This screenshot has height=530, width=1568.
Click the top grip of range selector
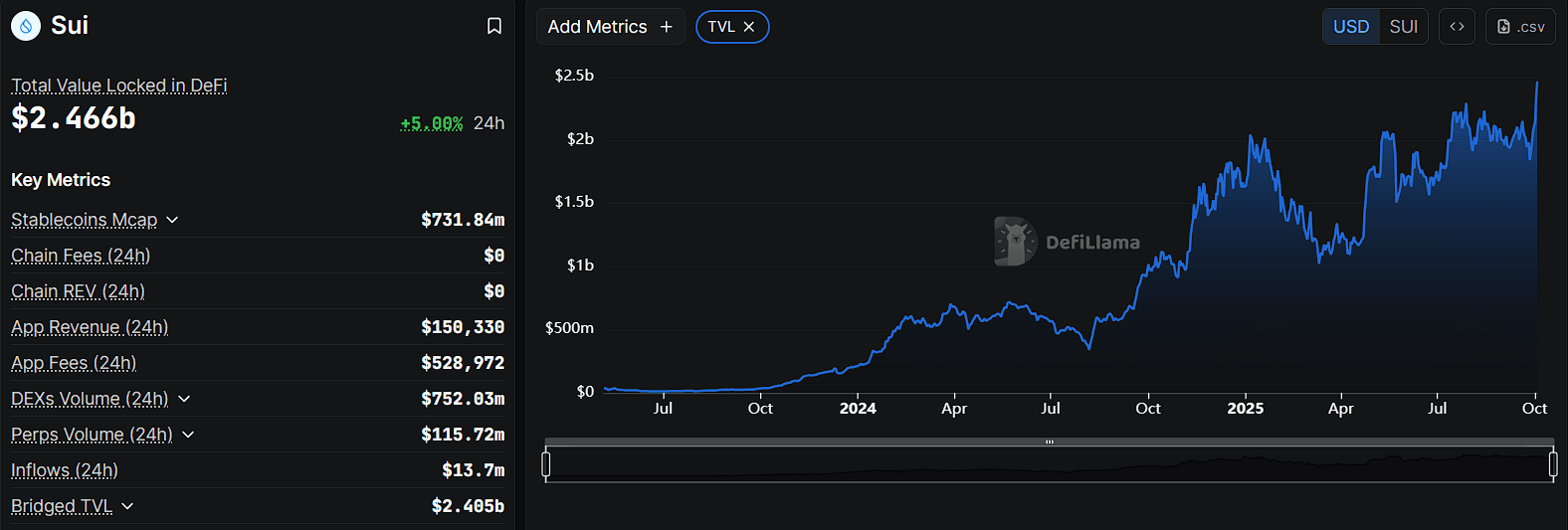coord(1049,442)
